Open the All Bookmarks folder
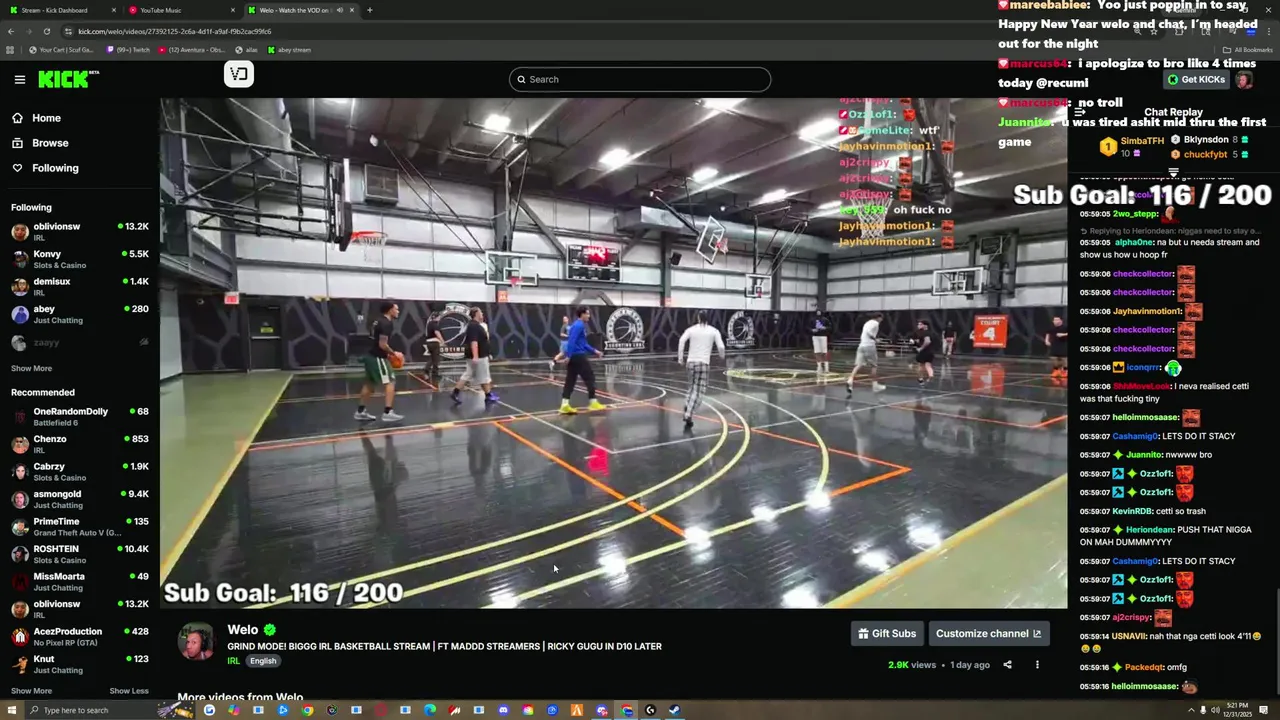 [x=1247, y=49]
